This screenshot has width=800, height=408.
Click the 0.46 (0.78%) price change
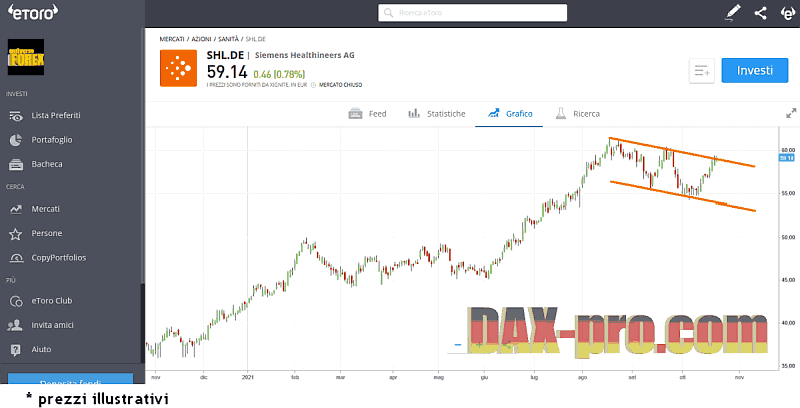tap(279, 74)
